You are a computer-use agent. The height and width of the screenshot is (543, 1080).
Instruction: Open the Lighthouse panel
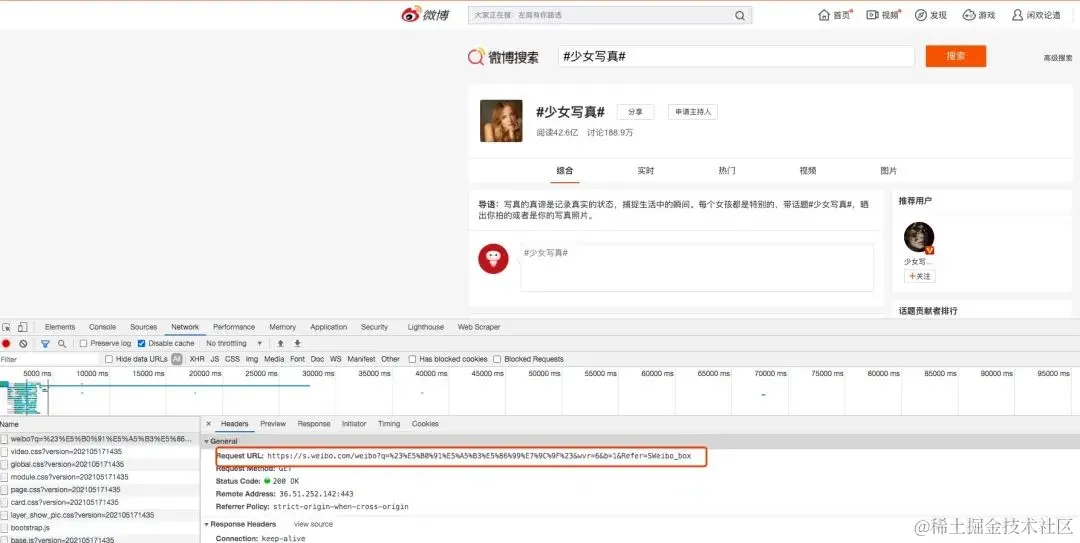[x=425, y=327]
